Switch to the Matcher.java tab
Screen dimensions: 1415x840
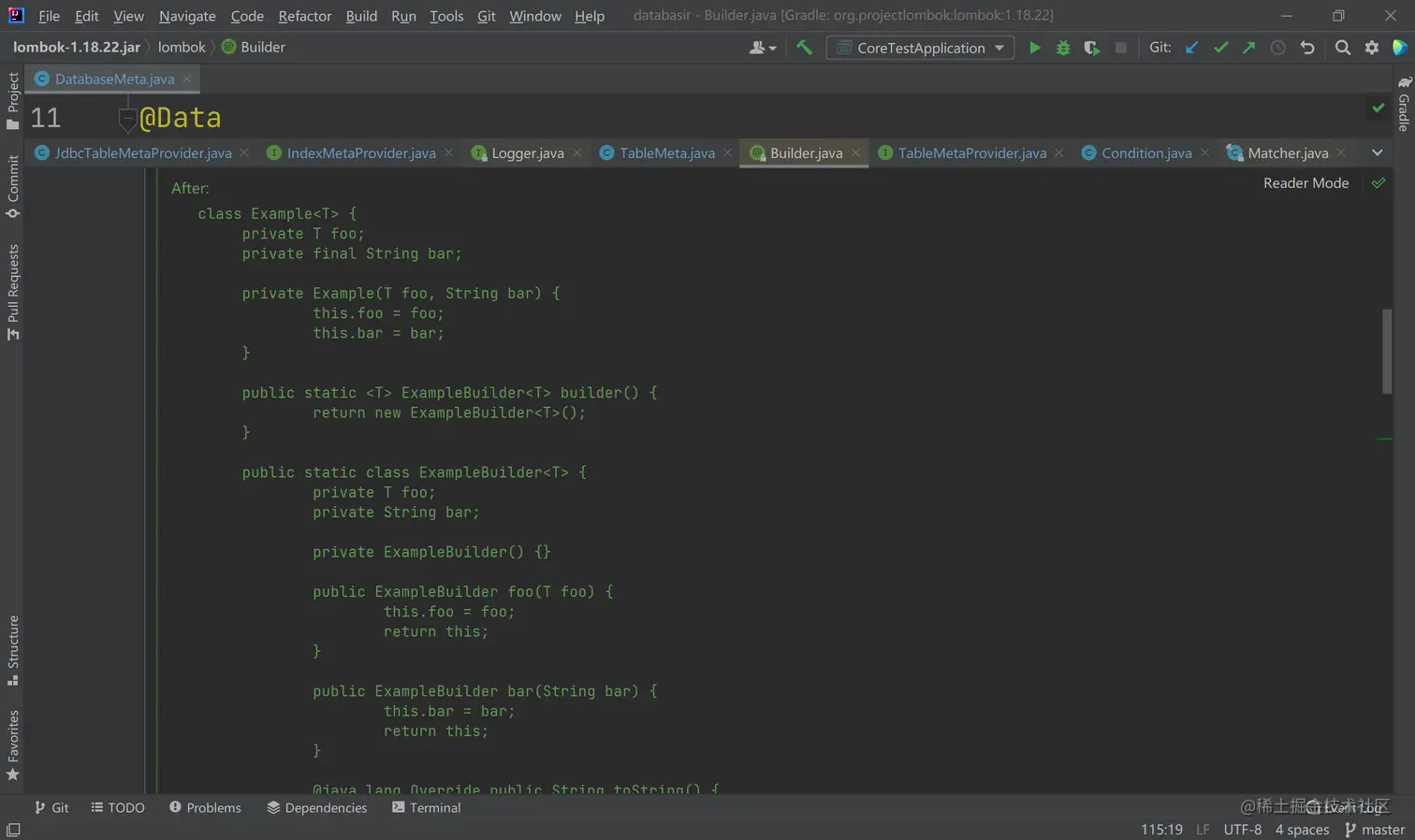(1288, 152)
